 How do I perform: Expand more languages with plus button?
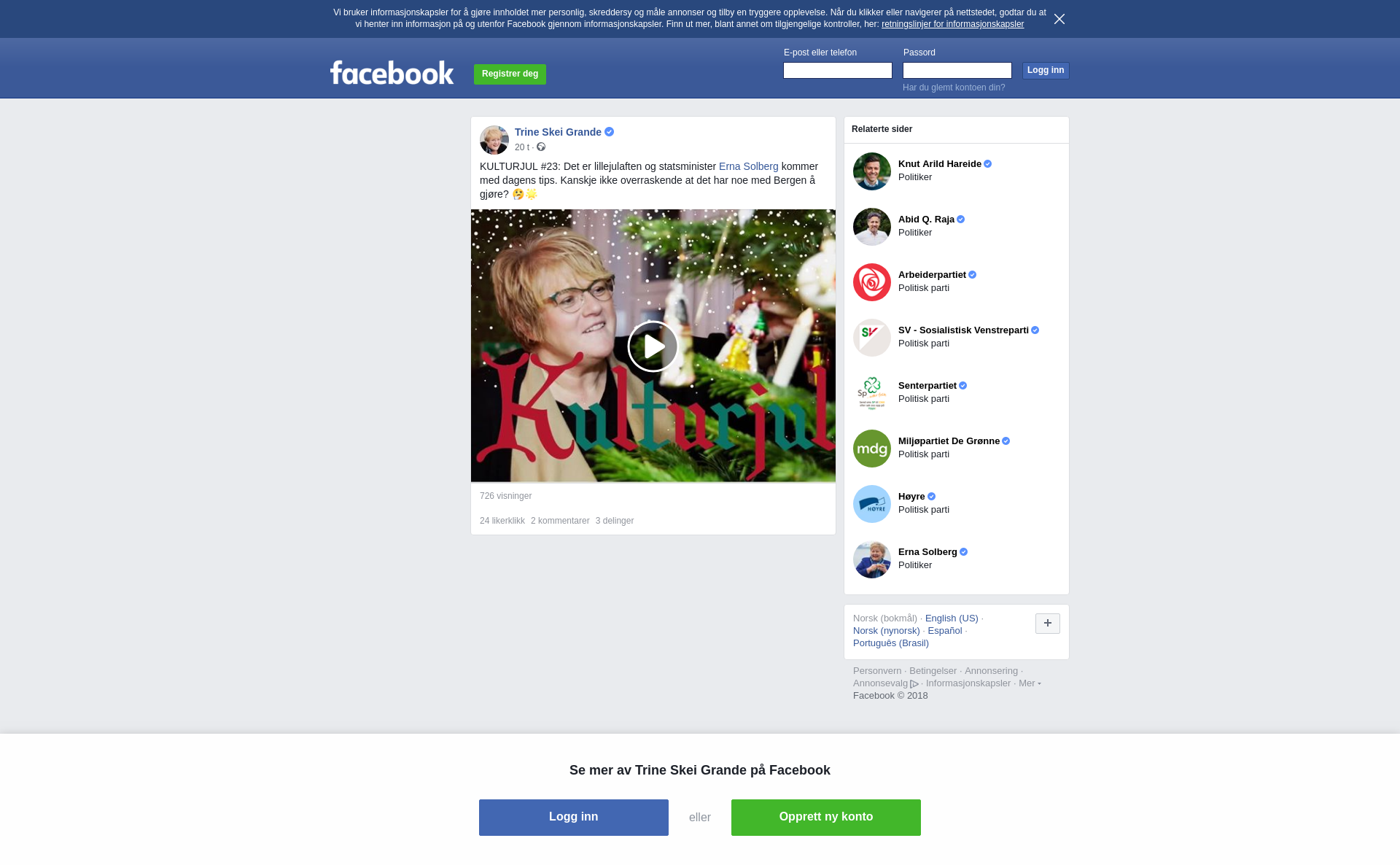(1048, 624)
